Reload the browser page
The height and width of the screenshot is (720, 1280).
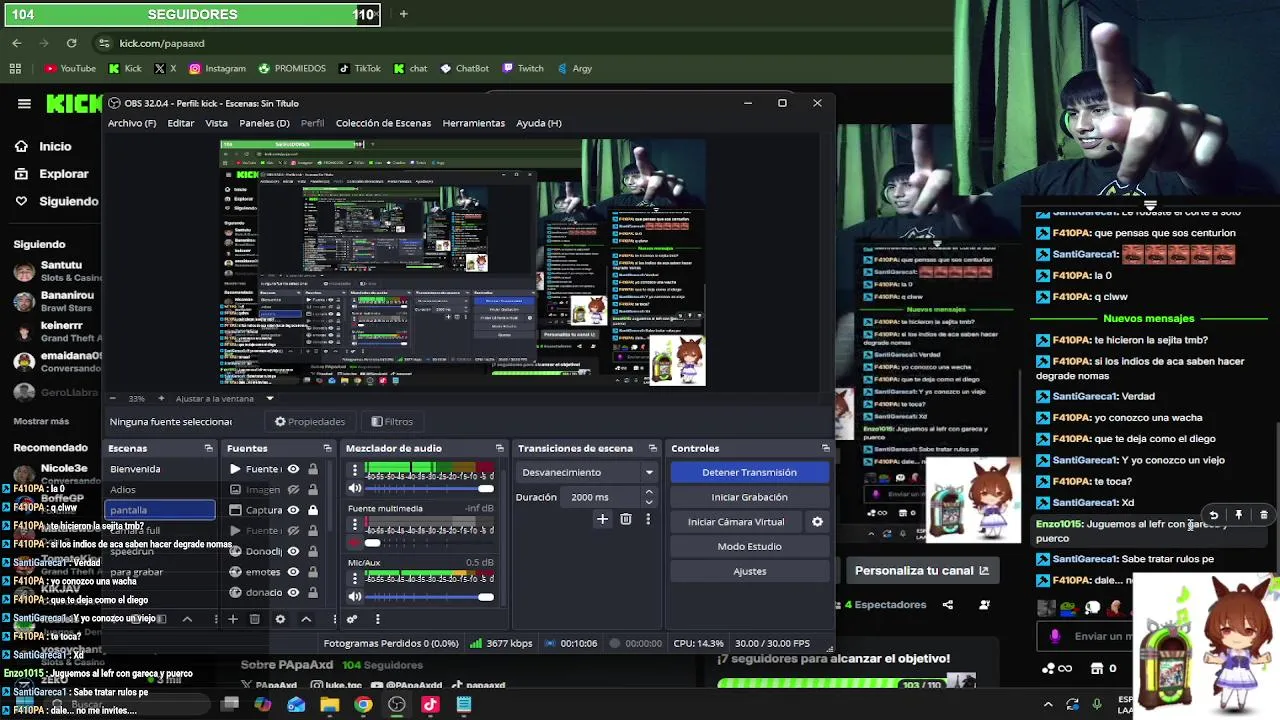click(x=71, y=43)
